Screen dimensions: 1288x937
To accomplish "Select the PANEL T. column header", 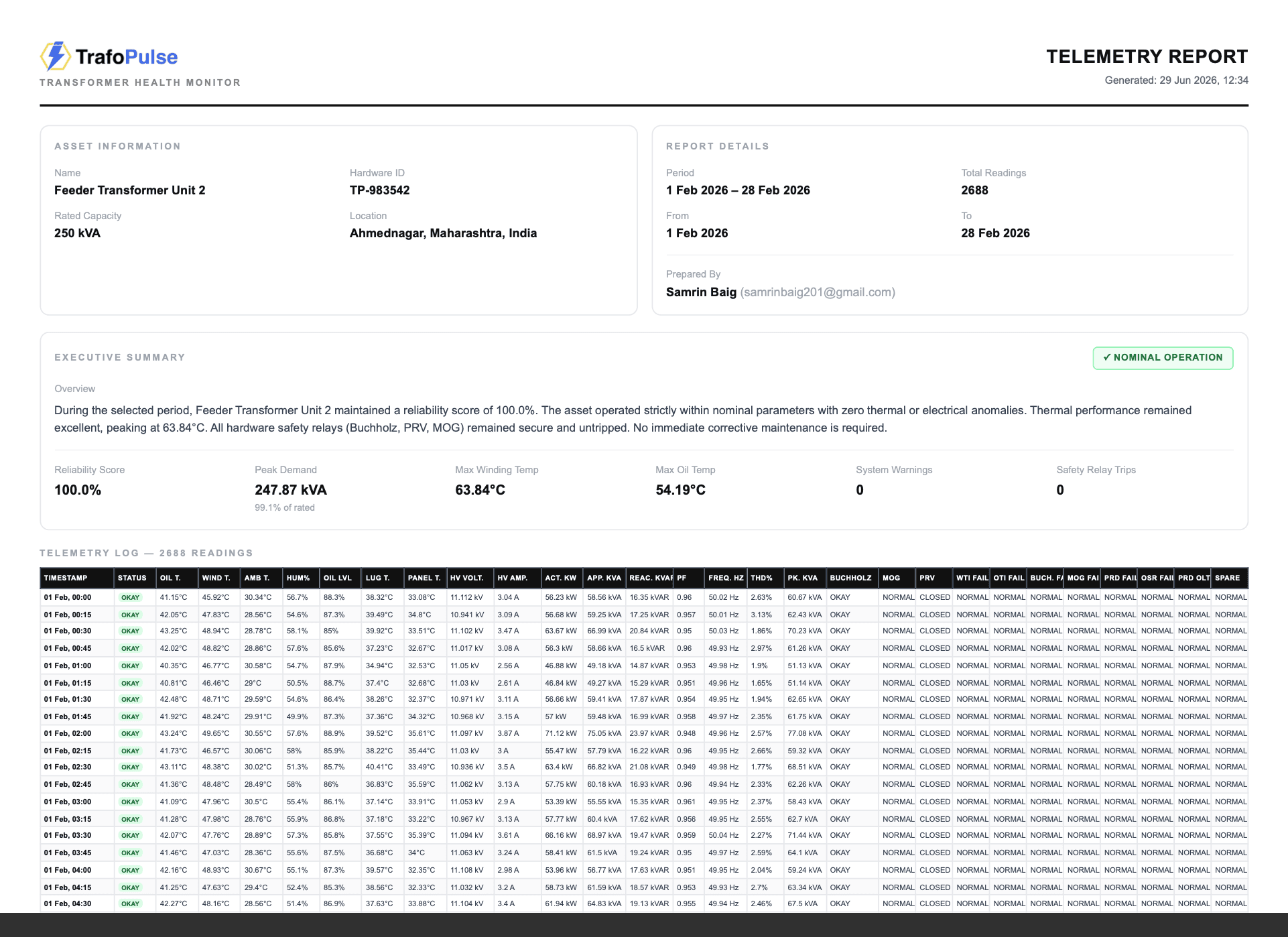I will (424, 578).
